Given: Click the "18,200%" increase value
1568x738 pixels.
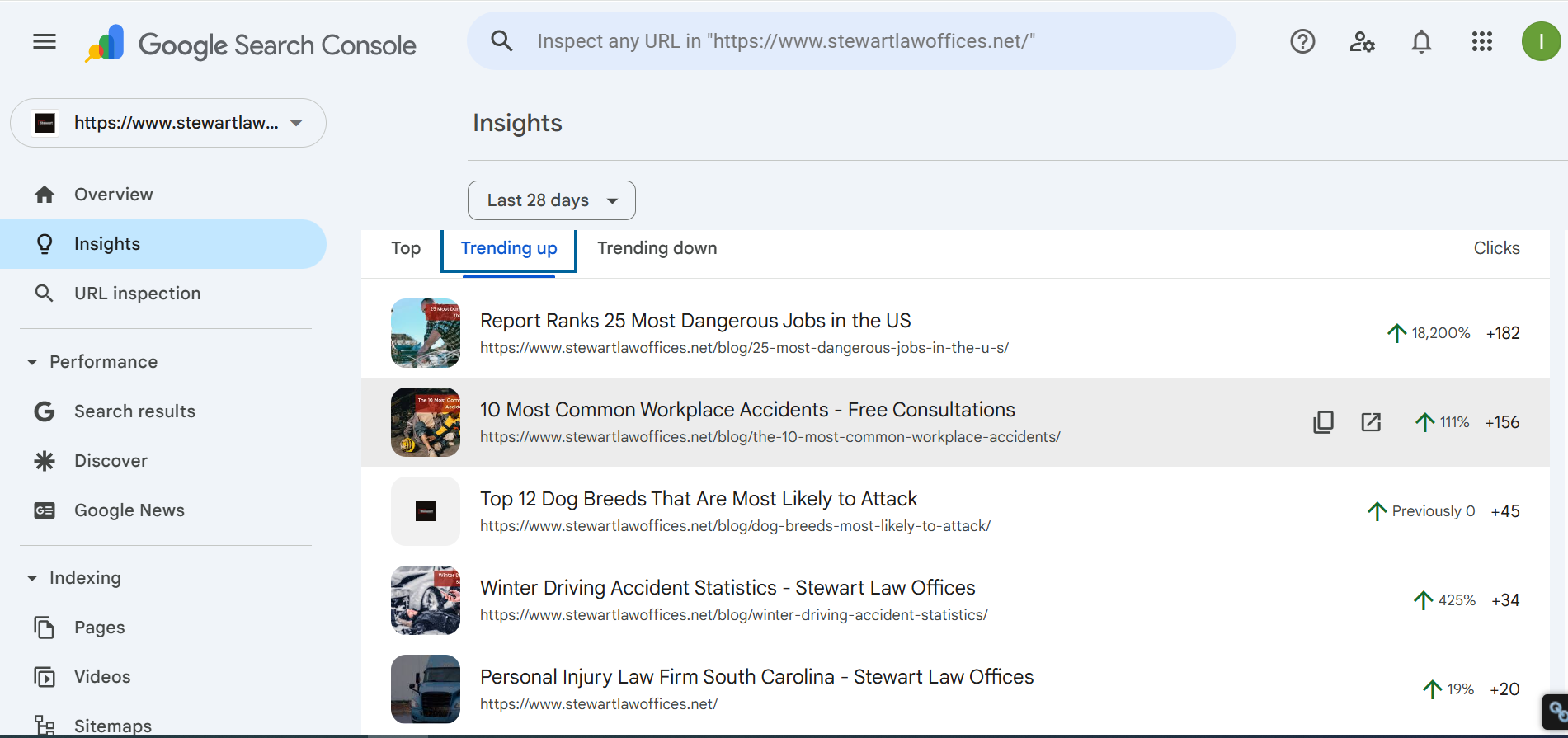Looking at the screenshot, I should point(1441,333).
